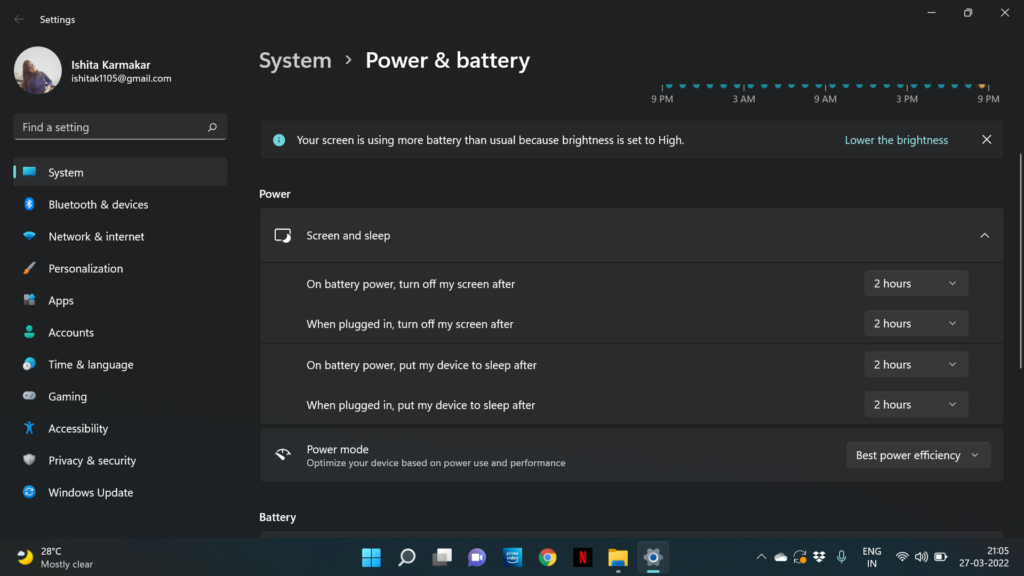Navigate to System in the breadcrumb
Viewport: 1024px width, 576px height.
pyautogui.click(x=295, y=60)
